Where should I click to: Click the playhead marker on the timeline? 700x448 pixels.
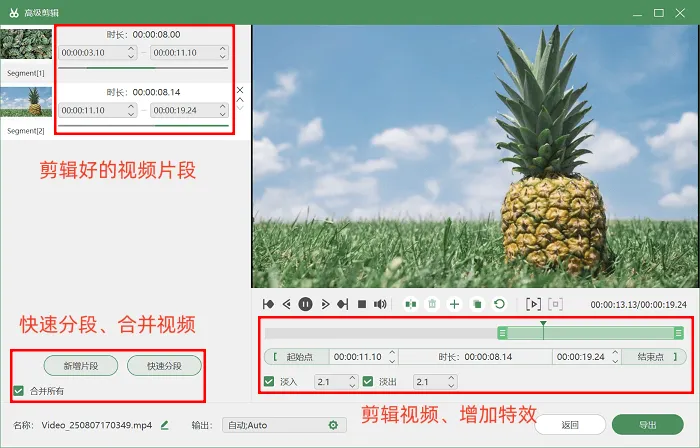pos(543,324)
